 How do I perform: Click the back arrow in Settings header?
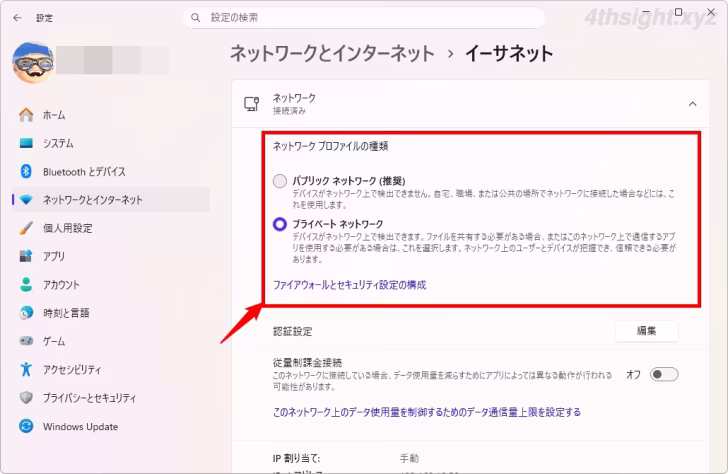point(18,18)
